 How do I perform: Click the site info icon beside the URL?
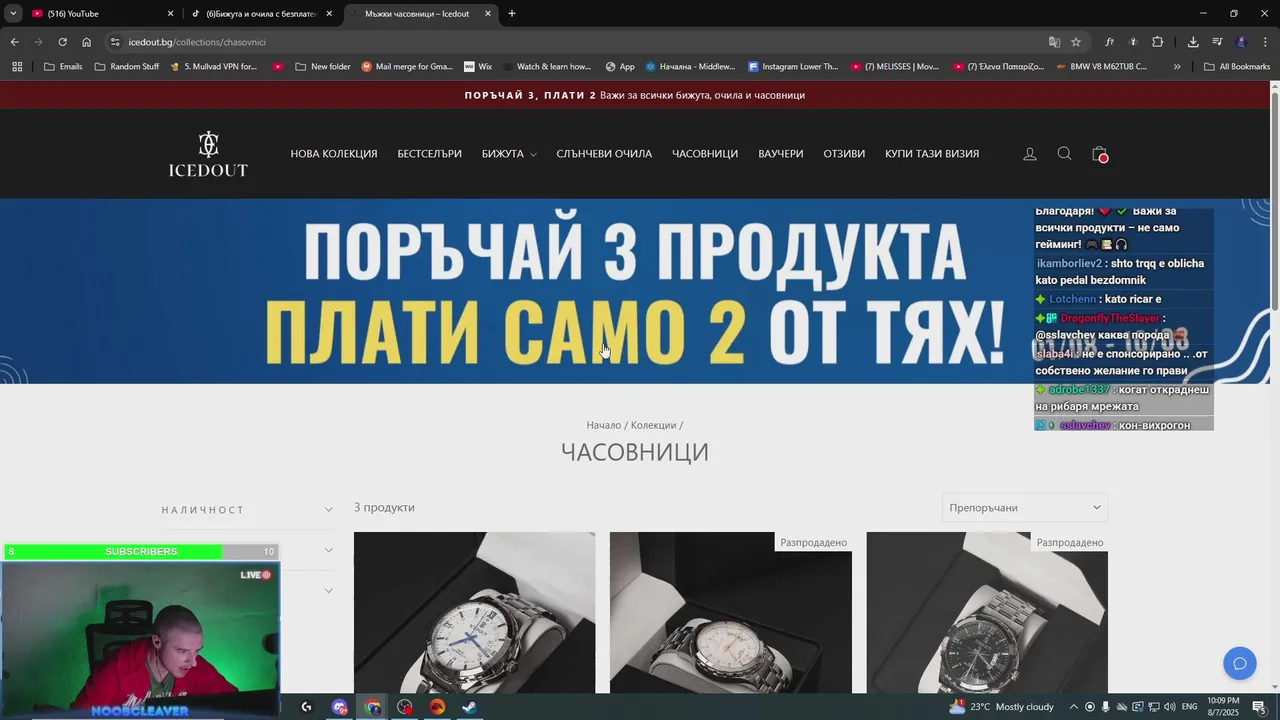(115, 42)
